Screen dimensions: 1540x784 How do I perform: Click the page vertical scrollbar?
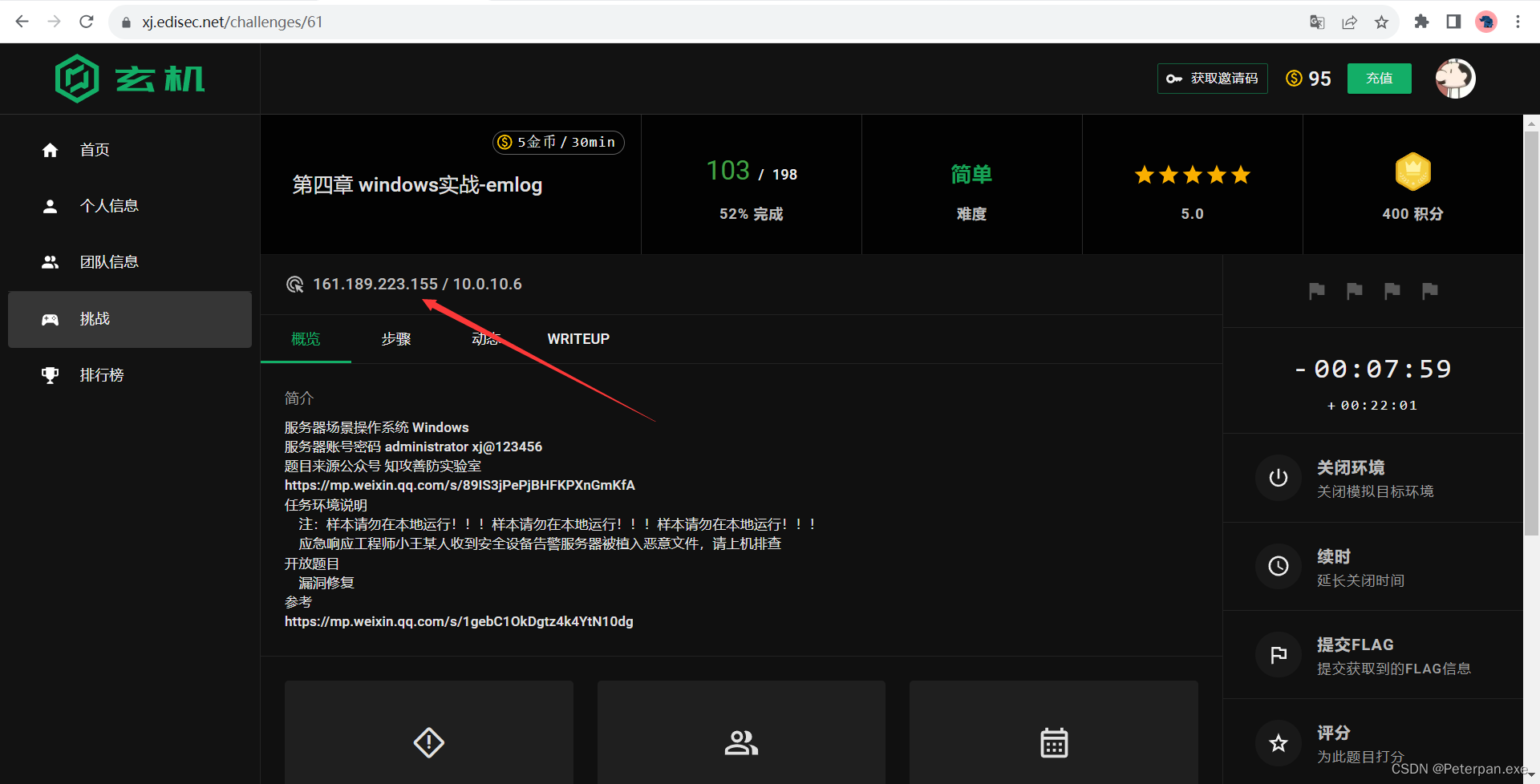tap(1531, 333)
